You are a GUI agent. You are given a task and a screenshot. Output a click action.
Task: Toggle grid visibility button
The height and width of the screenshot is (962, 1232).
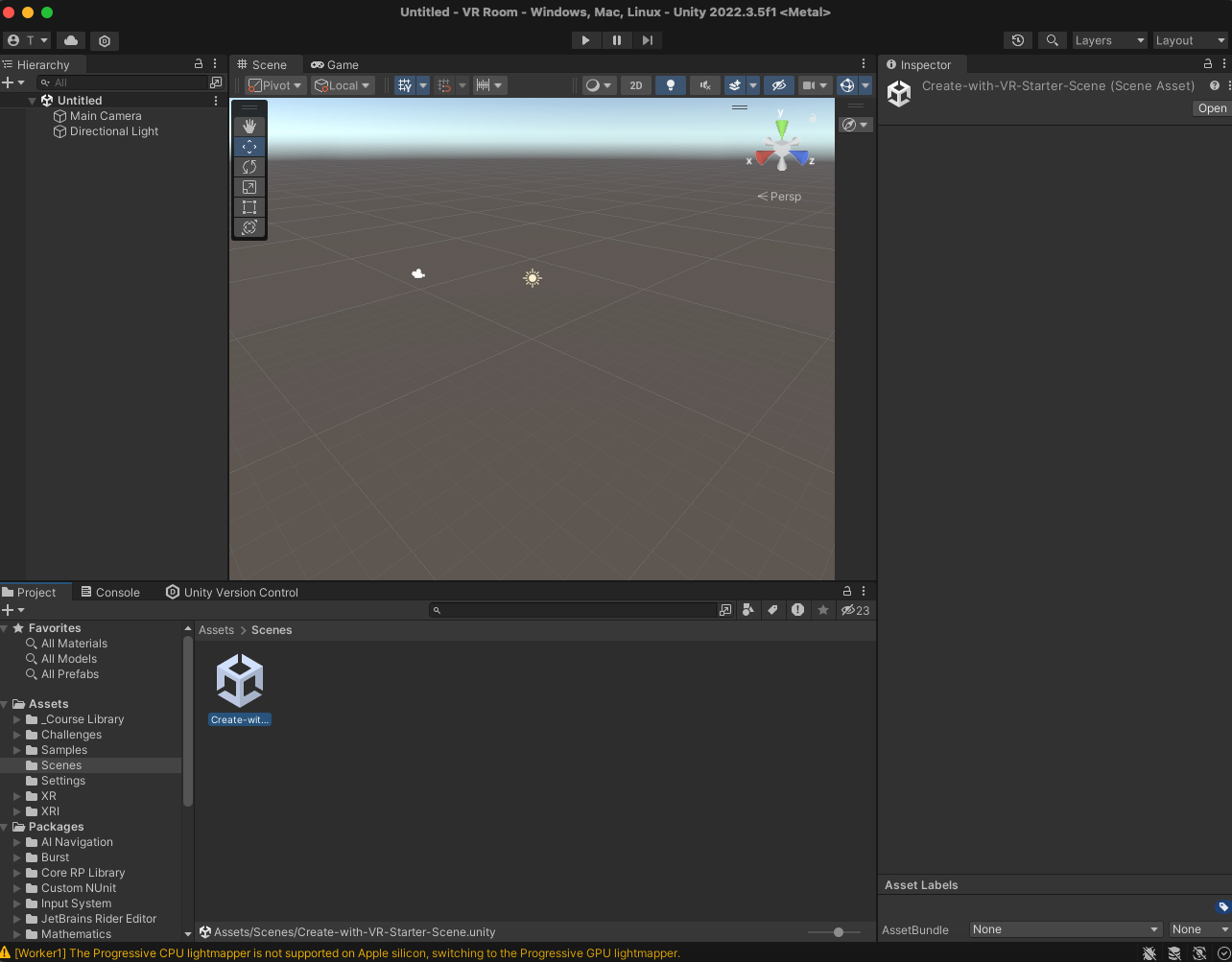405,85
